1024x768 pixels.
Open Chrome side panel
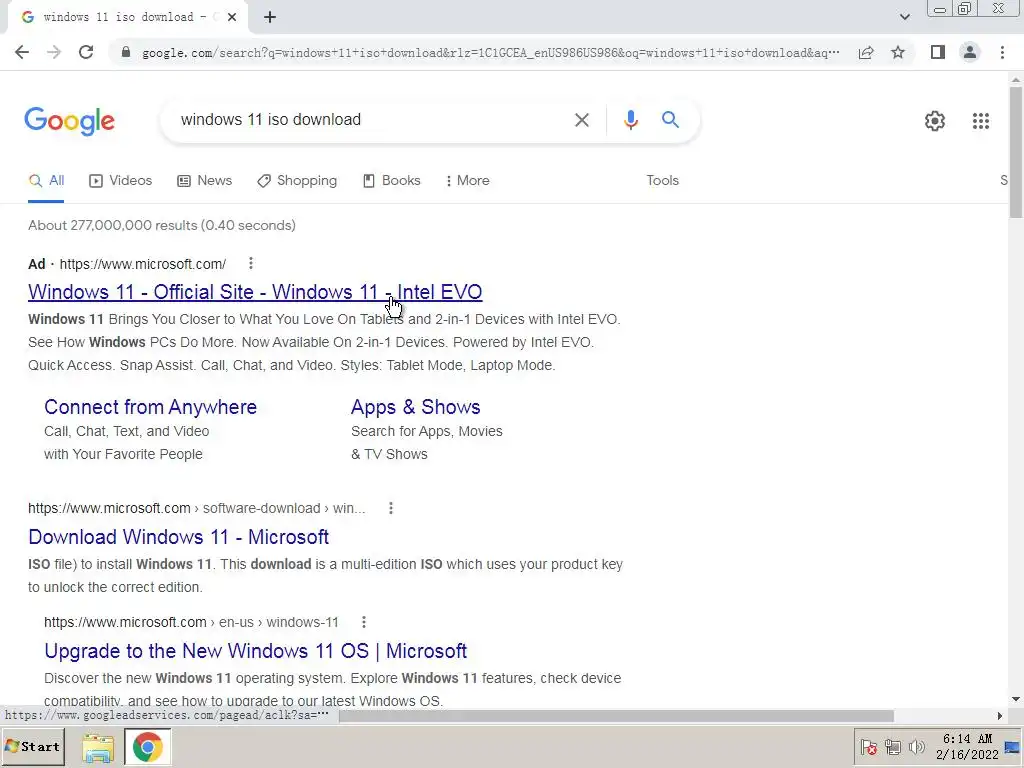click(x=938, y=52)
